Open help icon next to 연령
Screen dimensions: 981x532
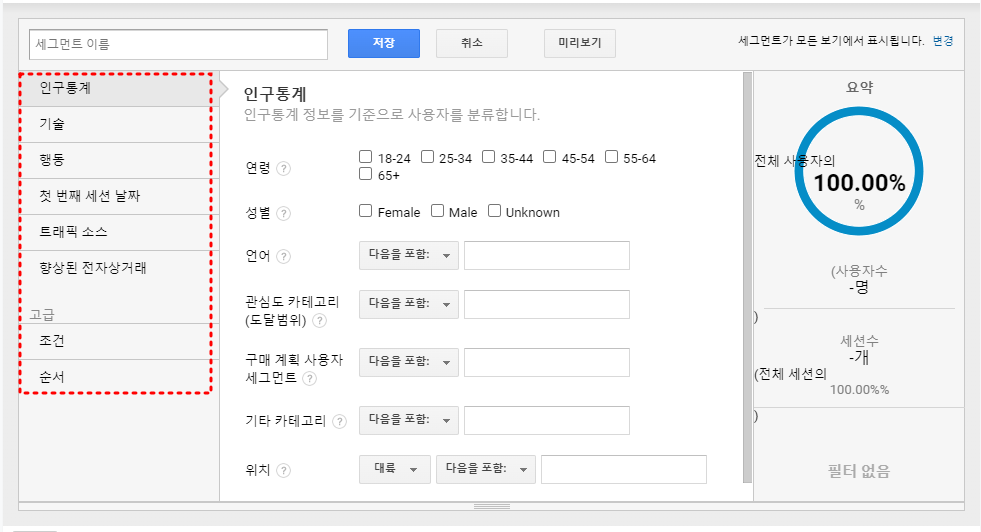(x=283, y=168)
